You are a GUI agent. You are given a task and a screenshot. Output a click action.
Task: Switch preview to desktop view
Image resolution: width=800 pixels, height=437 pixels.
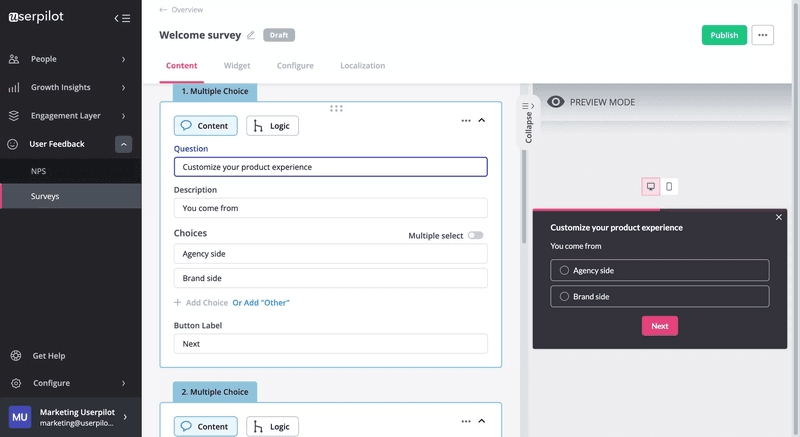tap(651, 187)
